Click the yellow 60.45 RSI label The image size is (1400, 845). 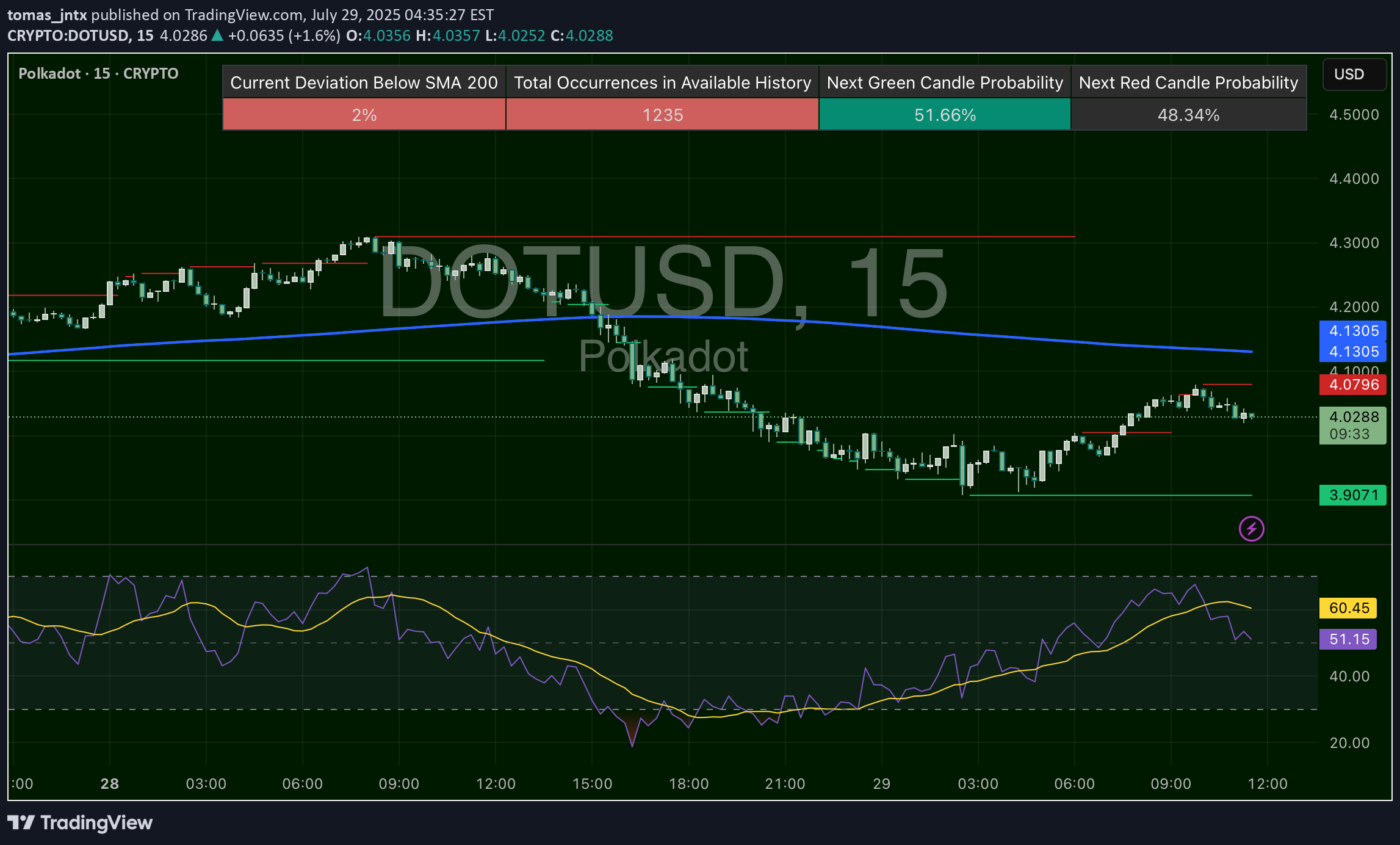click(x=1348, y=608)
